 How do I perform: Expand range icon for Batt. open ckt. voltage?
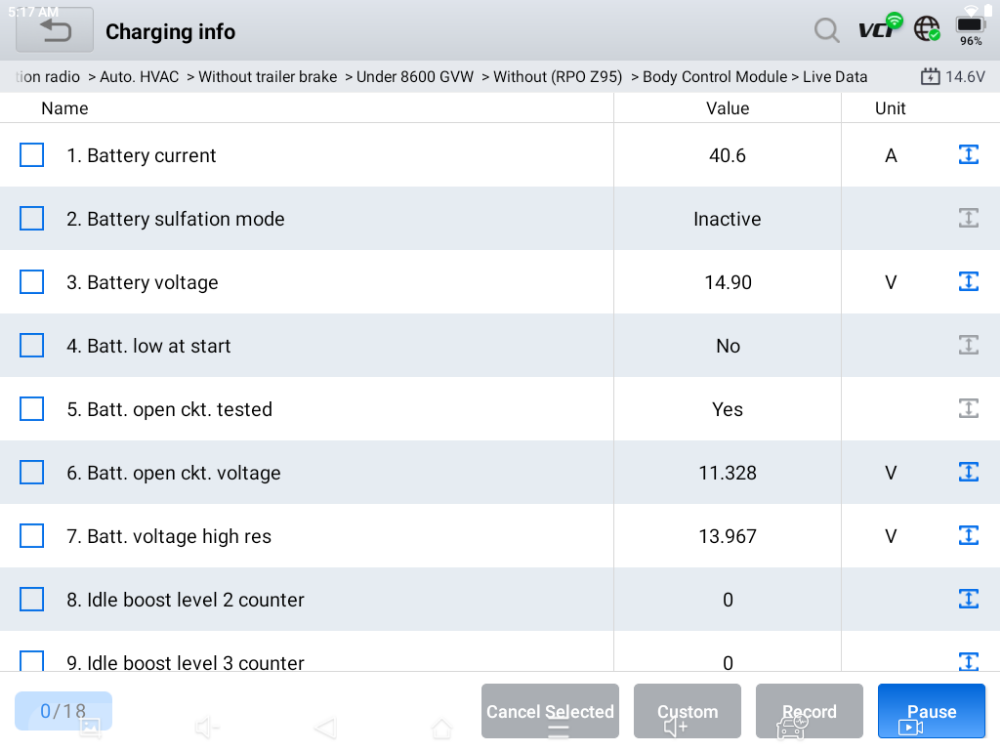pyautogui.click(x=968, y=472)
